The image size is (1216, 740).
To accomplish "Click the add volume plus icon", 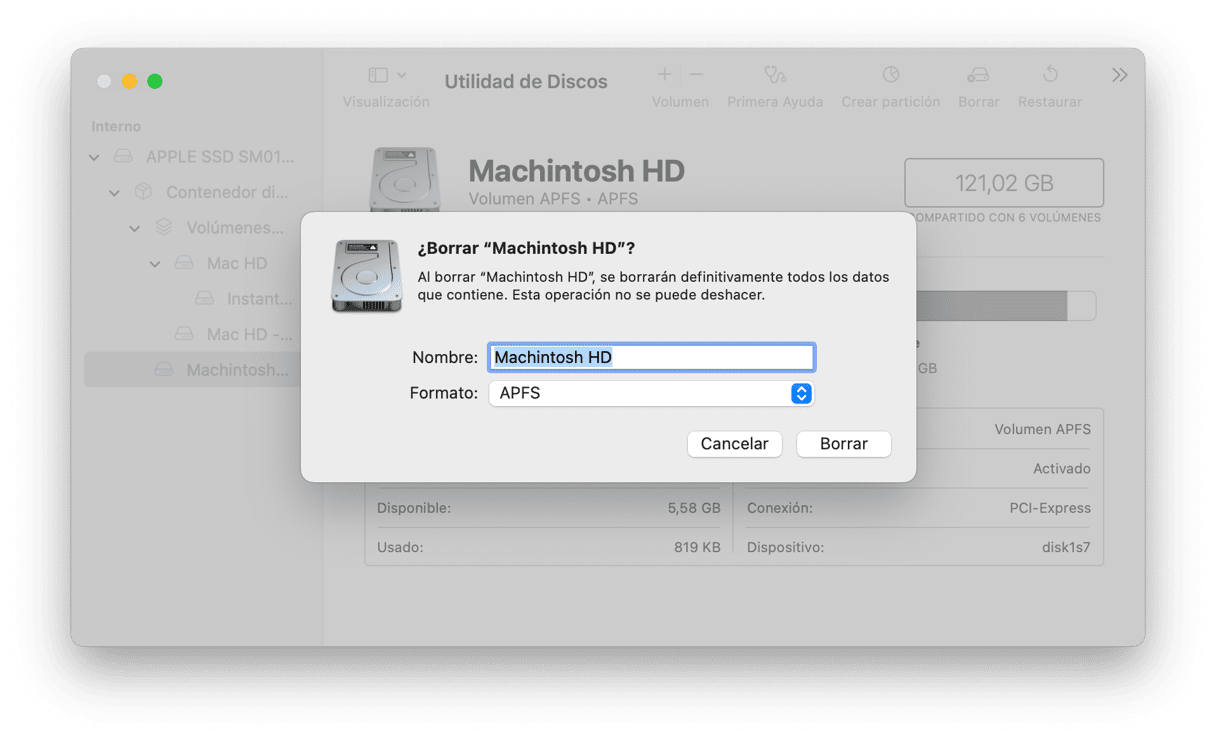I will pyautogui.click(x=664, y=75).
